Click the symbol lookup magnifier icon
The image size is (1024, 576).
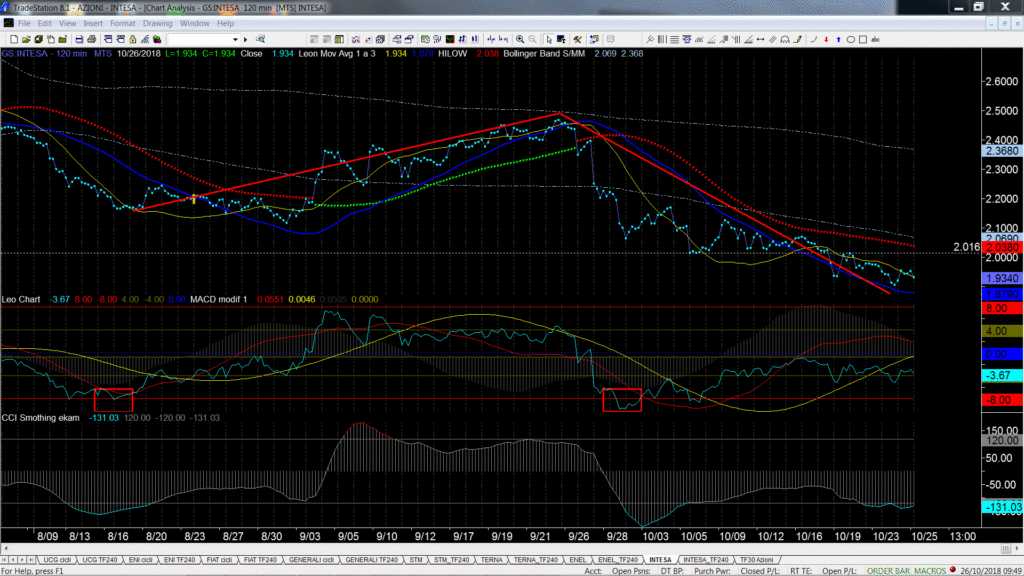(260, 39)
